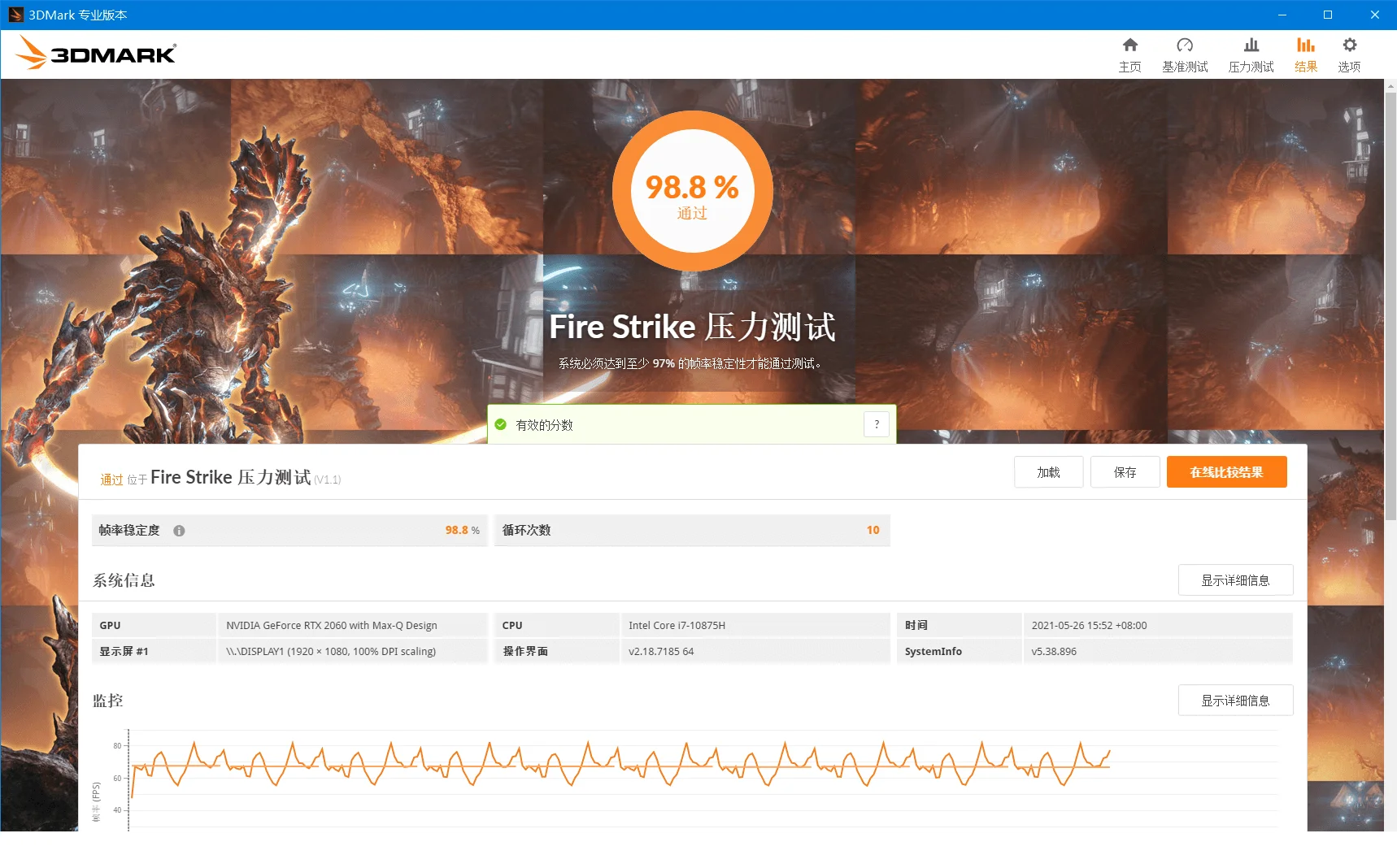Screen dimensions: 1397x868
Task: Click the 循环次数 result row showing 10
Action: point(691,530)
